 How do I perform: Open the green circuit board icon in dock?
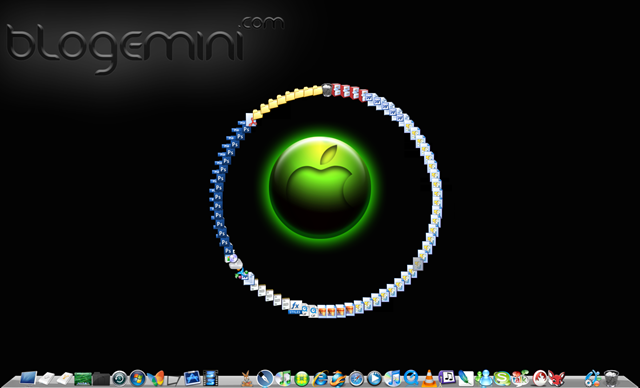point(82,378)
